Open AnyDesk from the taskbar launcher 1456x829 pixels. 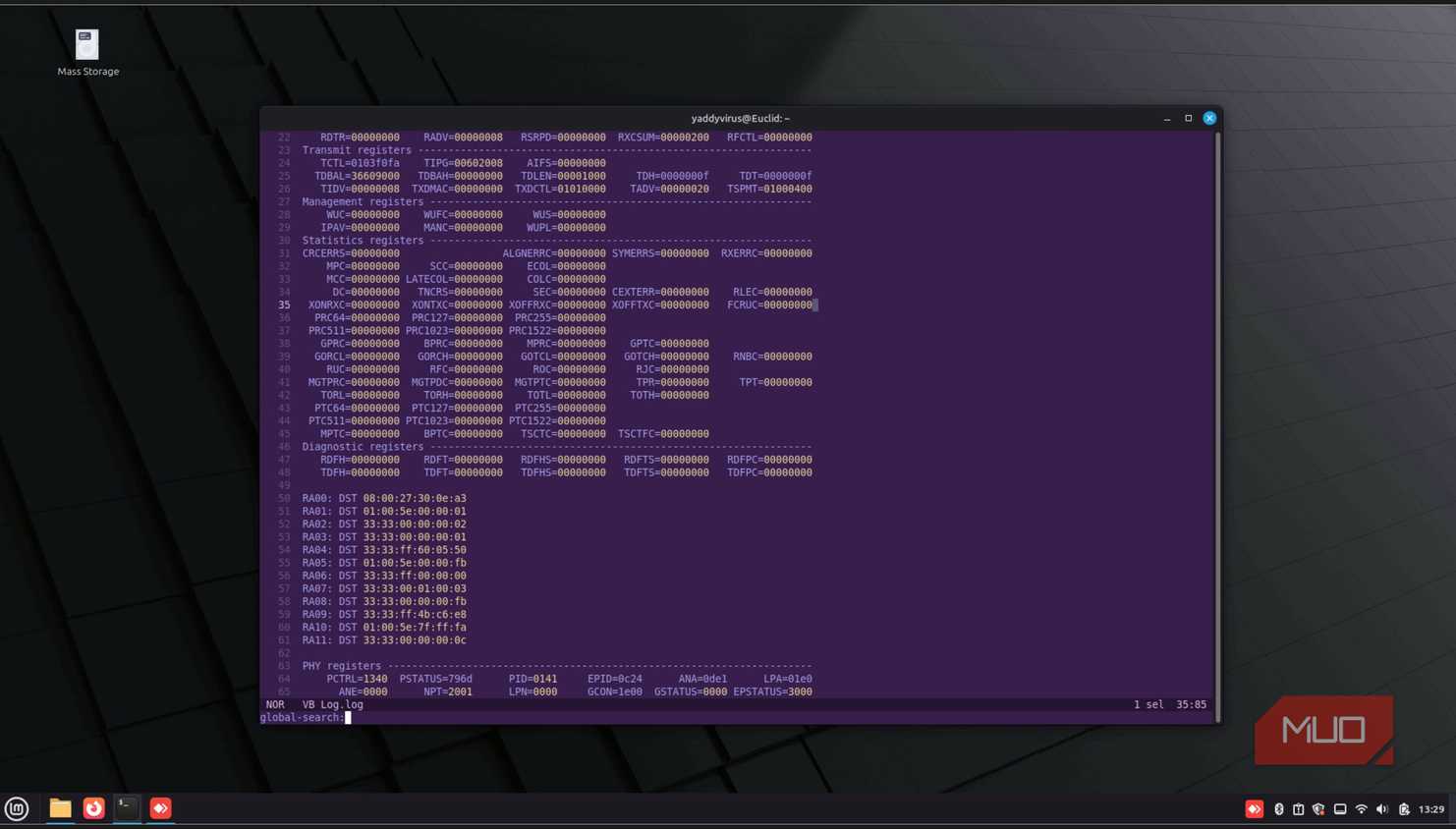pos(160,808)
